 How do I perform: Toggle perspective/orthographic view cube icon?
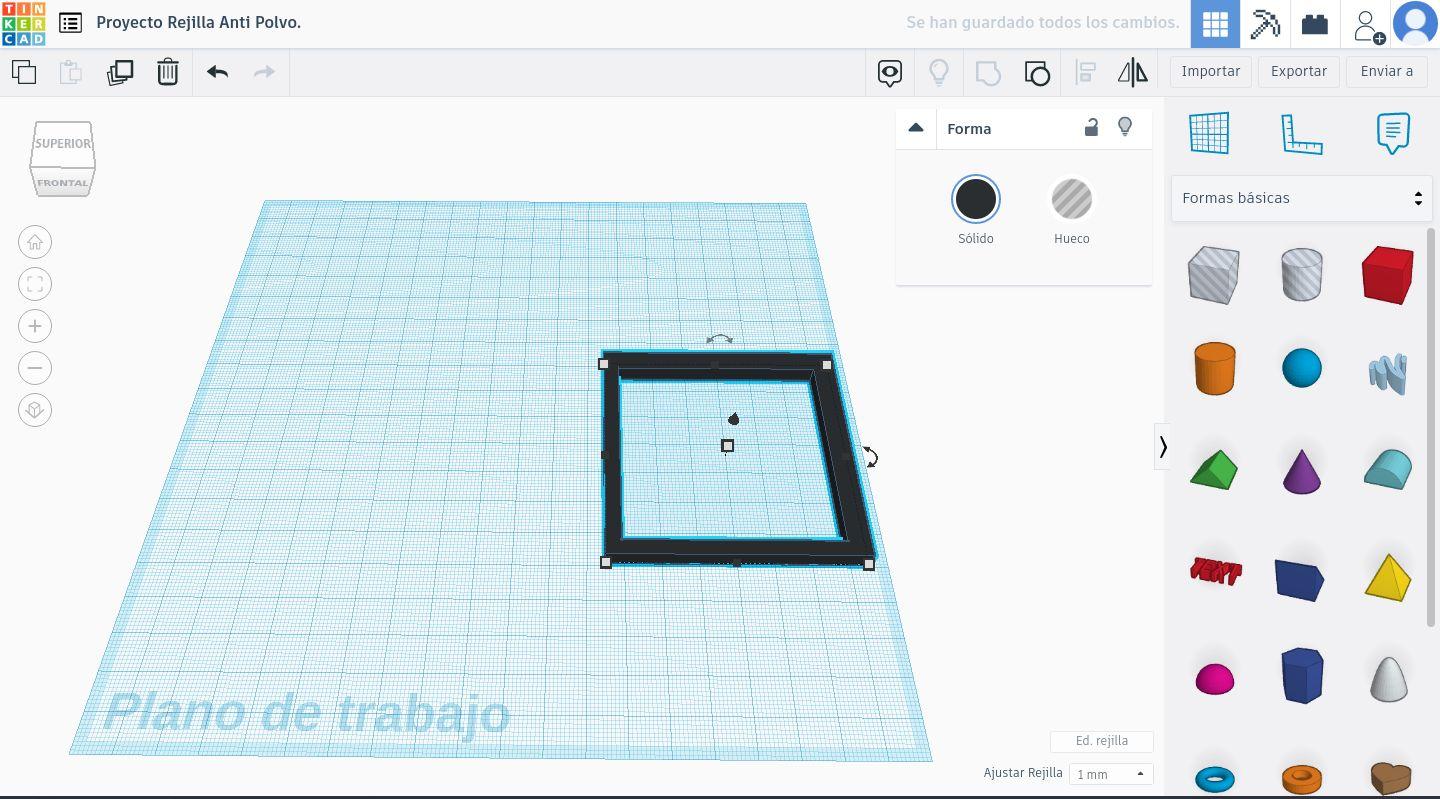(x=35, y=410)
